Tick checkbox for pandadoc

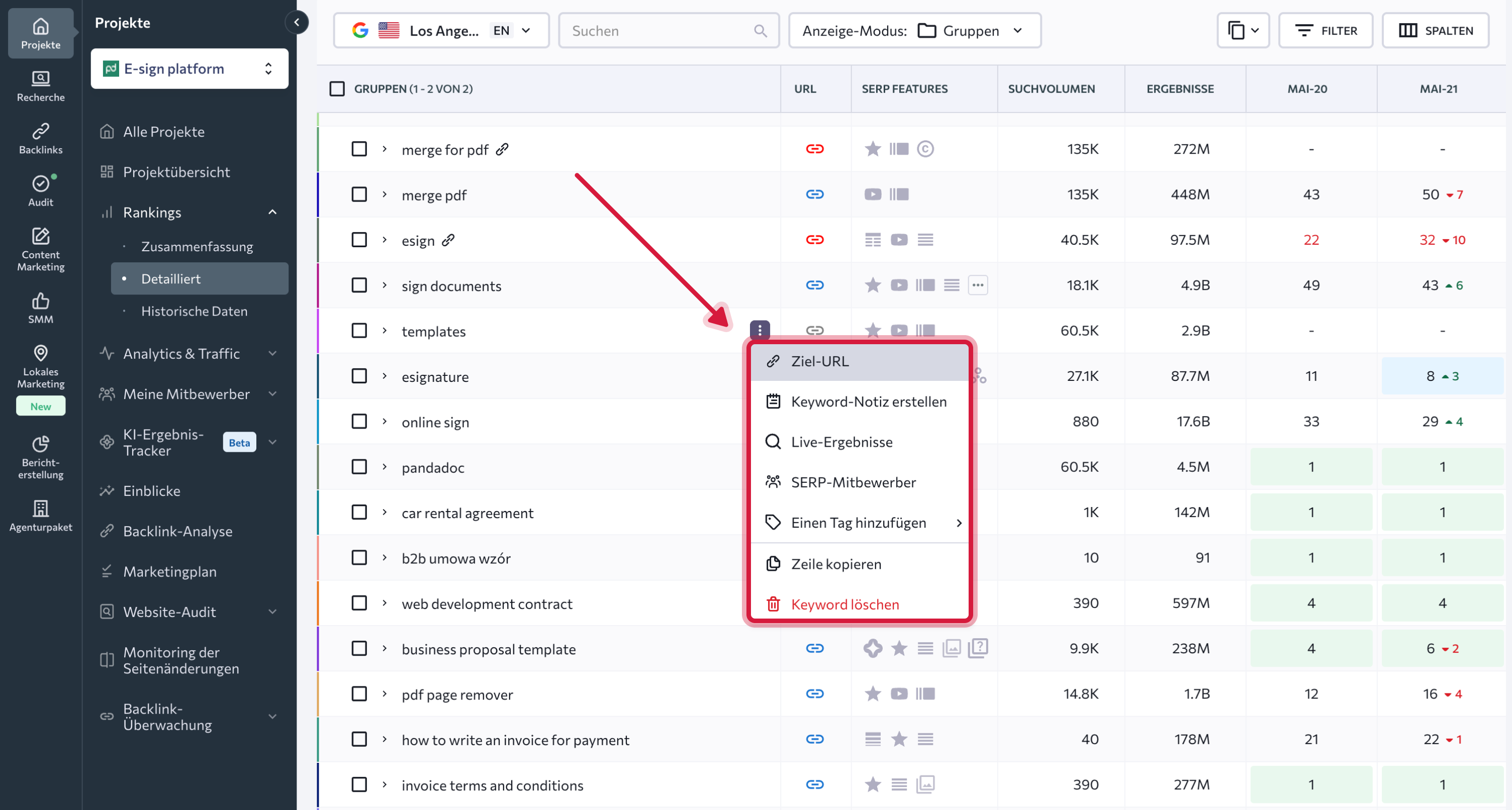tap(359, 467)
